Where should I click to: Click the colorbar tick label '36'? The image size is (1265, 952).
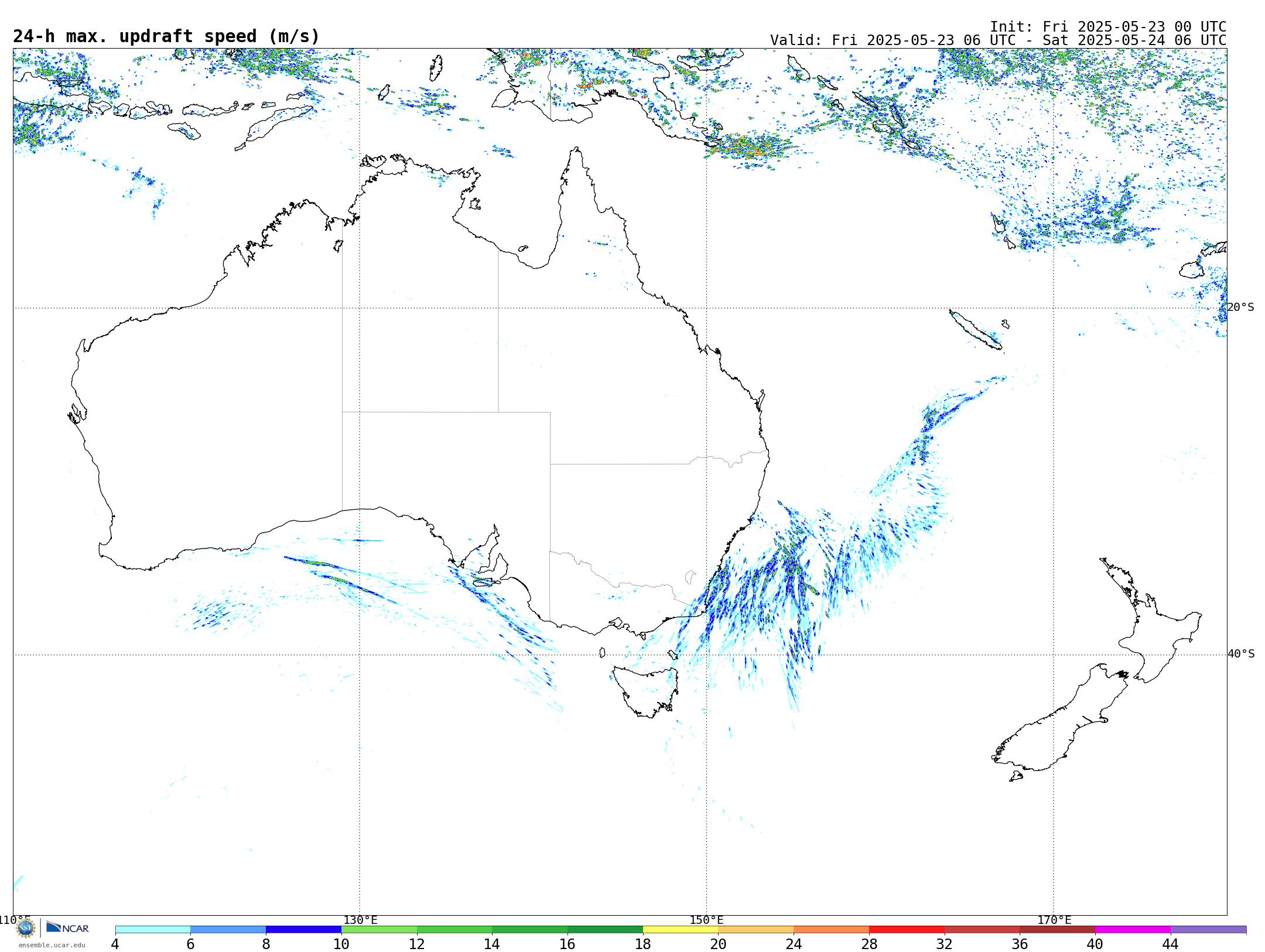pos(1020,944)
